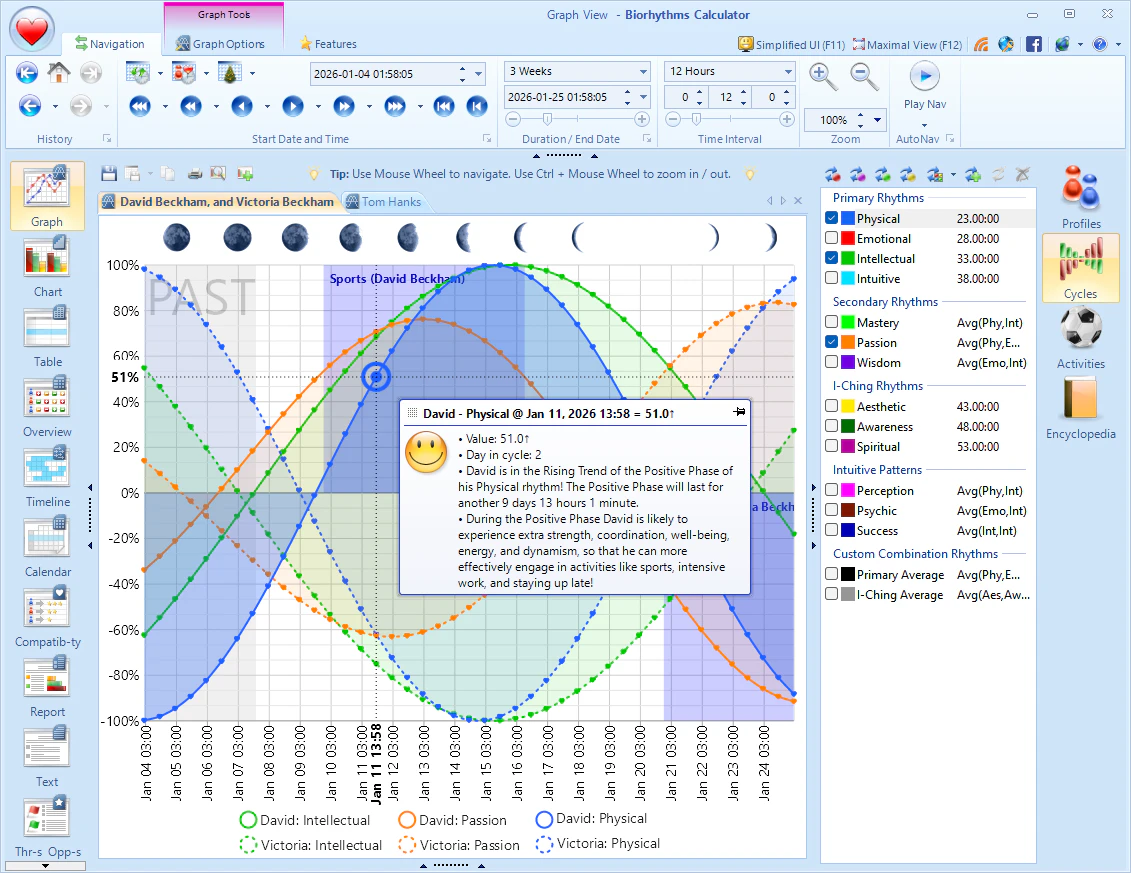Image resolution: width=1131 pixels, height=873 pixels.
Task: Toggle Victoria: Passion legend entry
Action: (459, 845)
